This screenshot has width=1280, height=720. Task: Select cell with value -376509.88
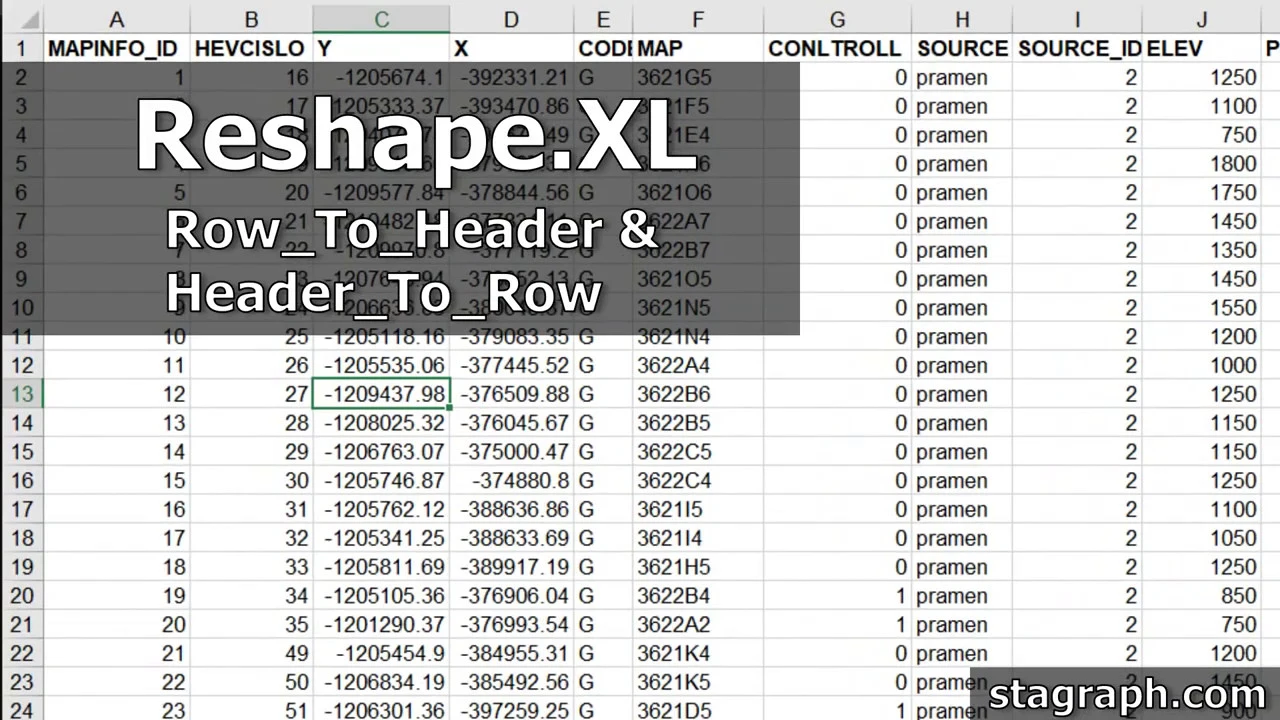point(511,394)
